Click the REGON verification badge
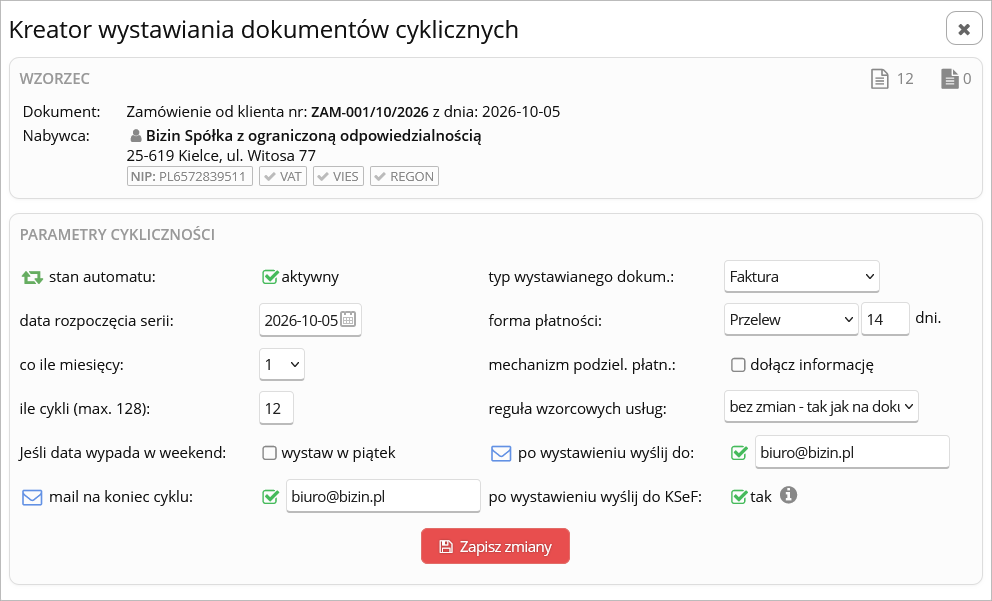 tap(404, 177)
